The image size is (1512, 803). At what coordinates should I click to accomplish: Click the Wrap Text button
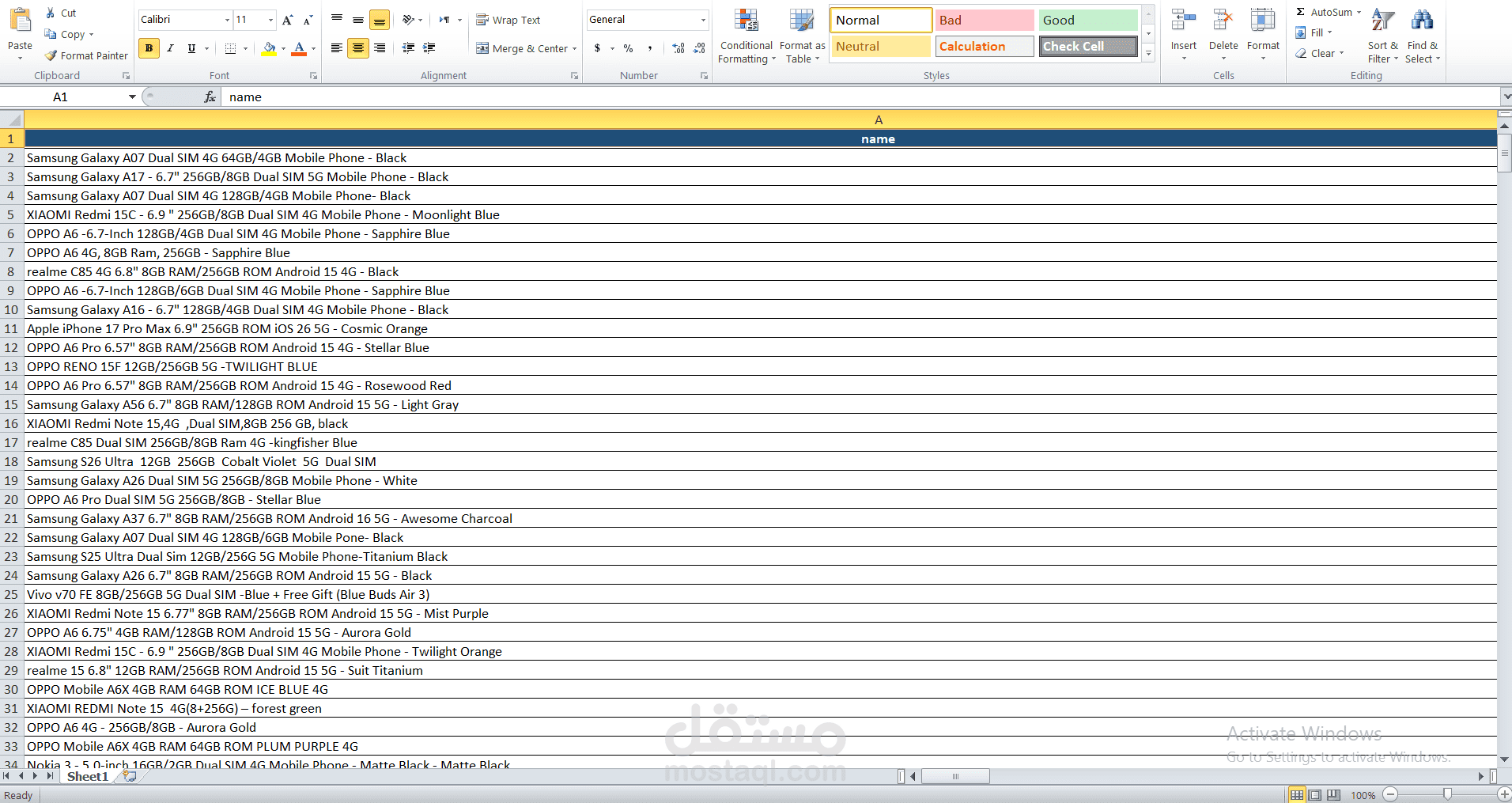[508, 20]
